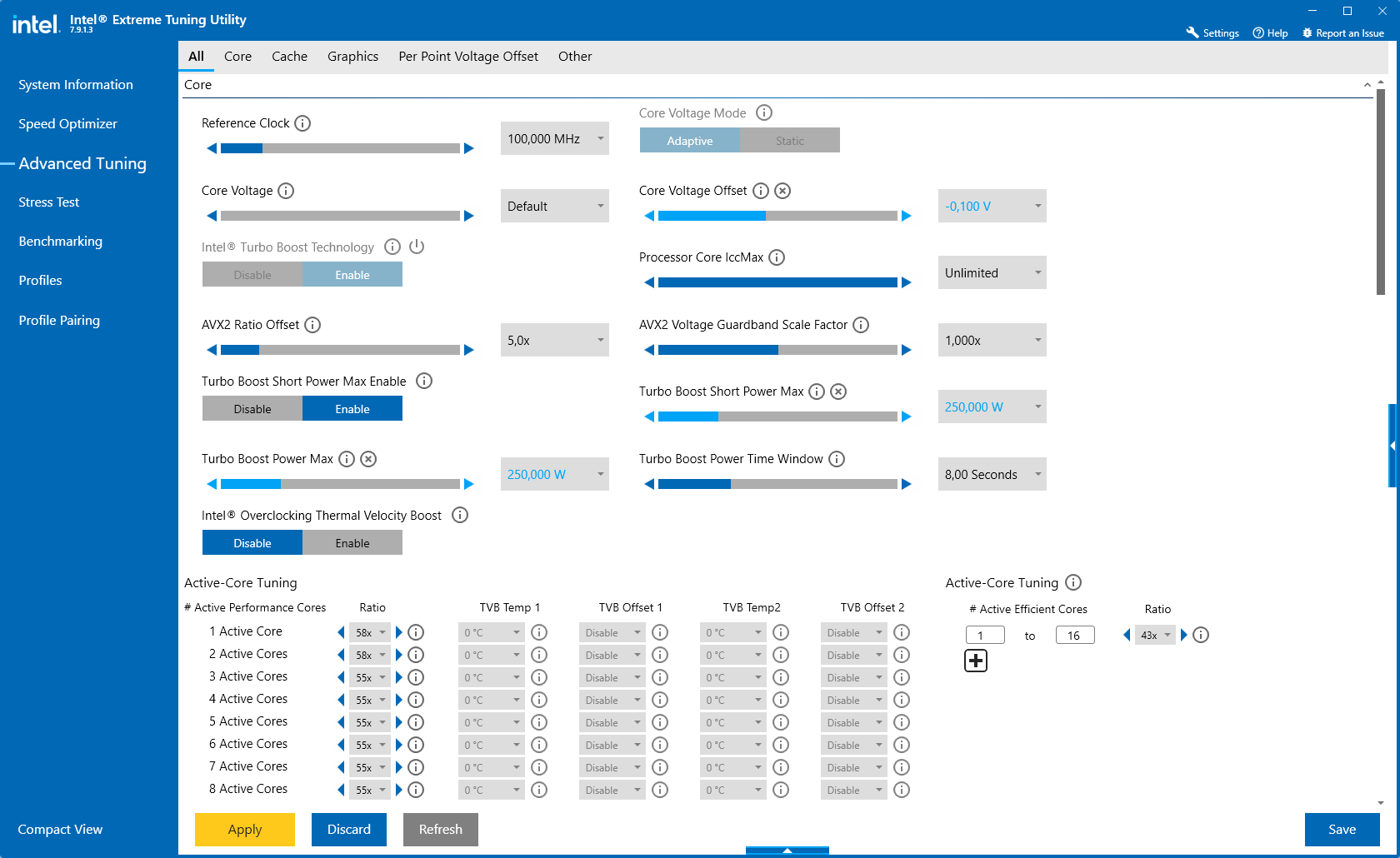The width and height of the screenshot is (1400, 858).
Task: Open the Settings wrench option
Action: click(1212, 33)
